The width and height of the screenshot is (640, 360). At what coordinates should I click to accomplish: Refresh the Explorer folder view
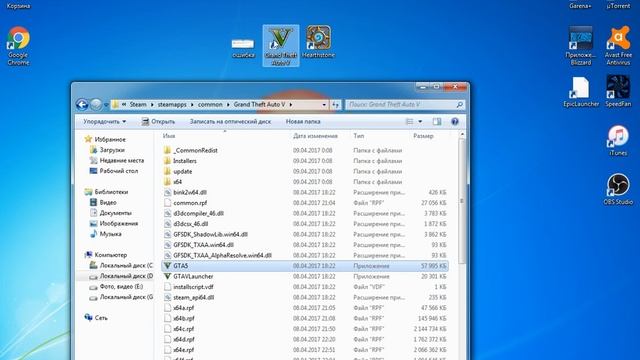coord(336,104)
